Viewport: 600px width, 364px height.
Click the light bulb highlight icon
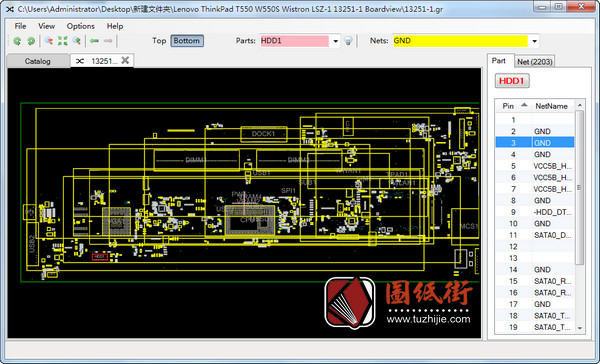click(x=348, y=41)
